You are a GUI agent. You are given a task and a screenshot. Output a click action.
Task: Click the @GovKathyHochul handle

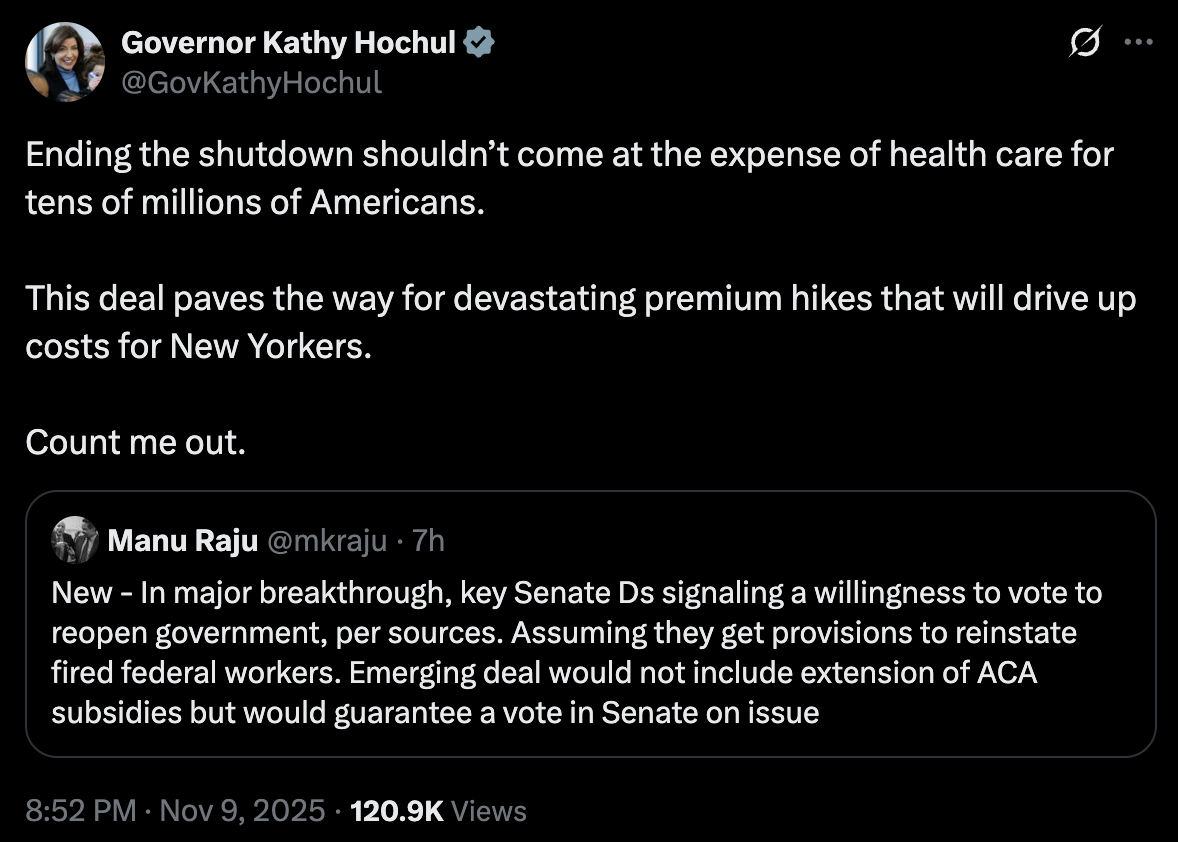click(x=251, y=81)
